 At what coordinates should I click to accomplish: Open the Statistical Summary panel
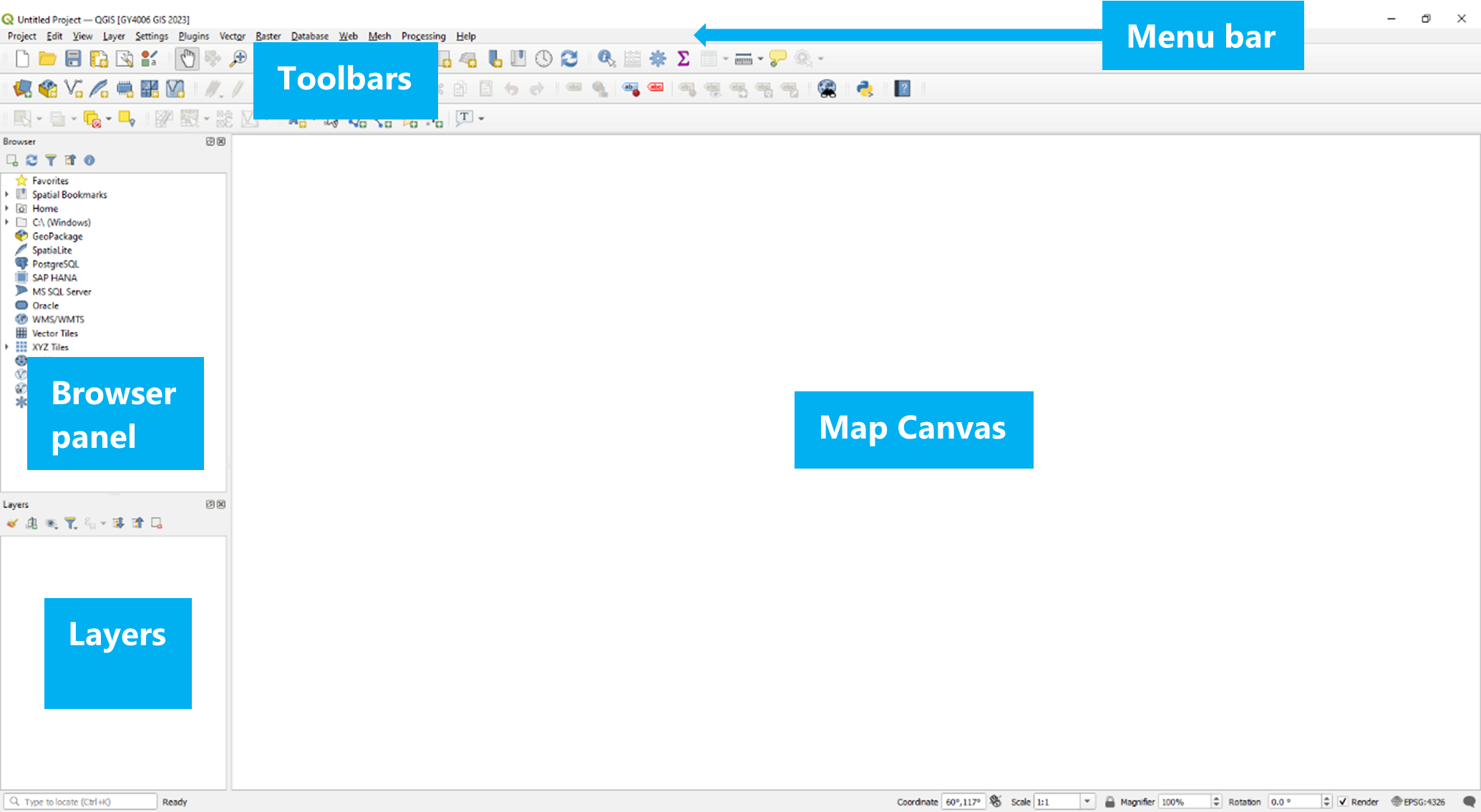683,59
